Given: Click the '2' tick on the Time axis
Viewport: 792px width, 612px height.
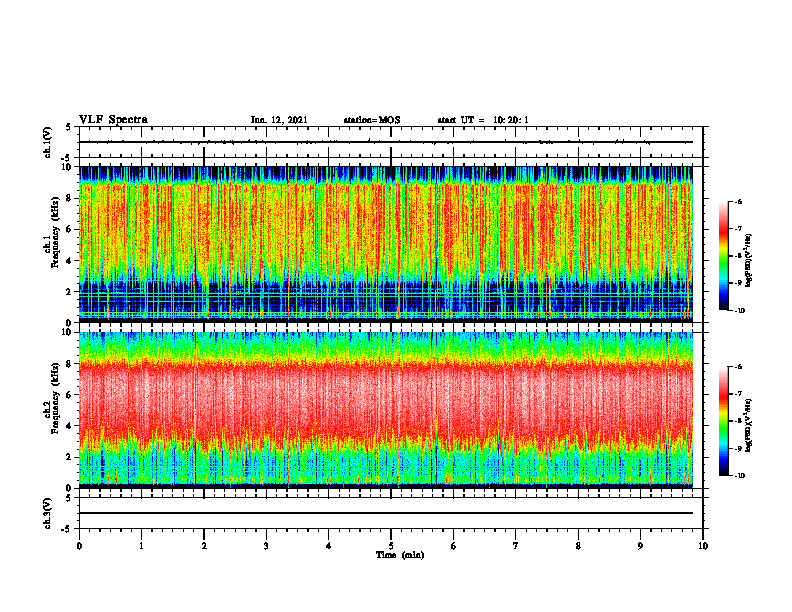Looking at the screenshot, I should pyautogui.click(x=204, y=546).
